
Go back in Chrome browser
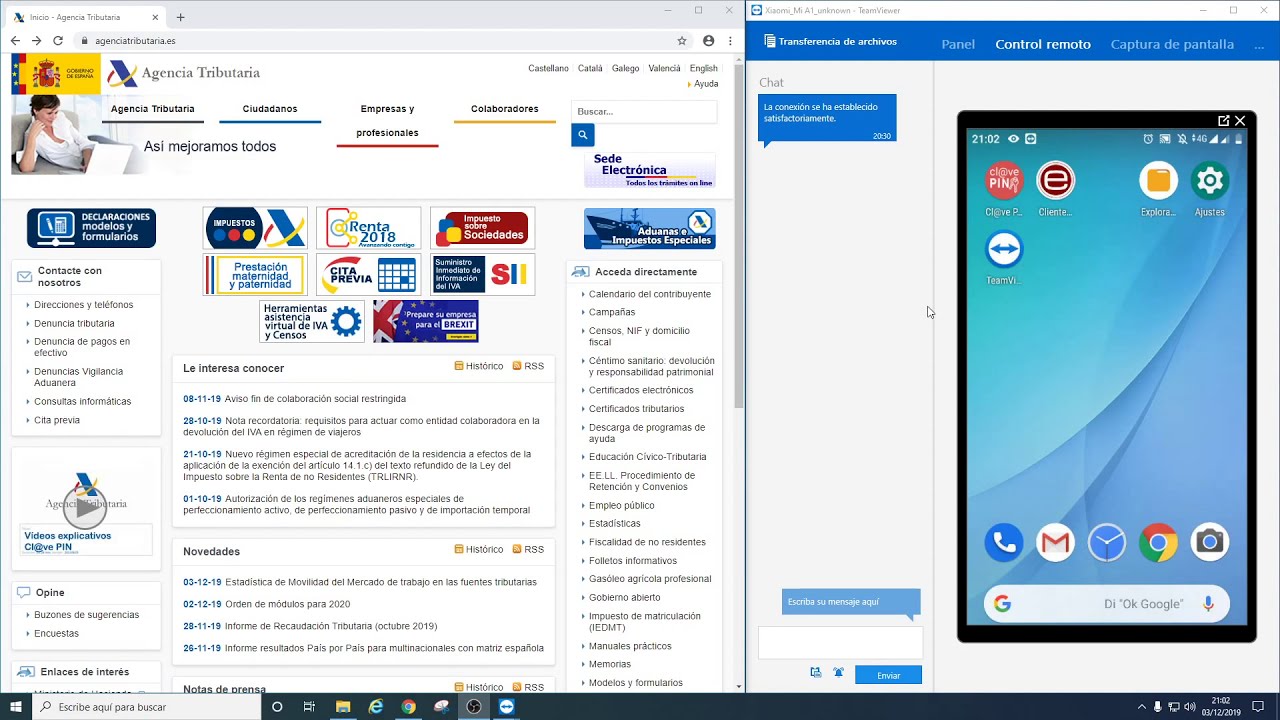point(14,41)
